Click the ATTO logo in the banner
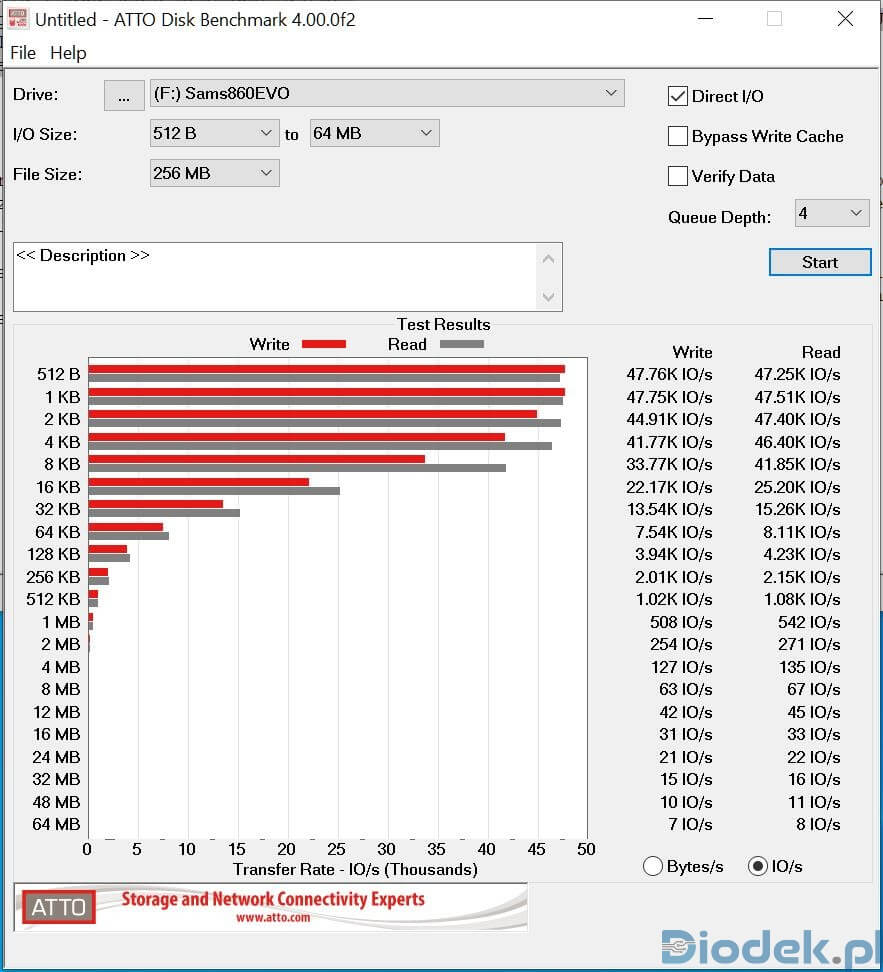The width and height of the screenshot is (883, 972). pyautogui.click(x=59, y=907)
